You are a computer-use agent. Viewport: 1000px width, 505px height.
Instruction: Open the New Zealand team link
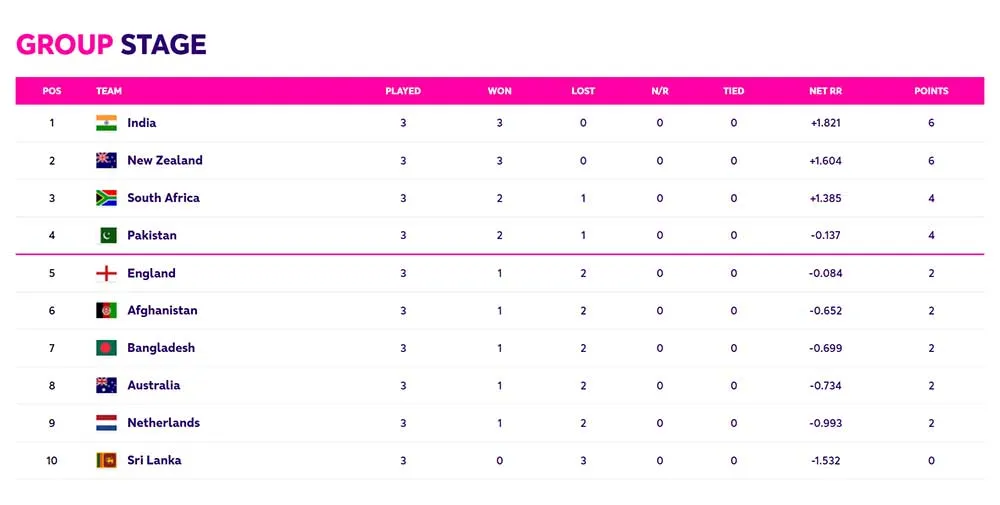coord(165,160)
